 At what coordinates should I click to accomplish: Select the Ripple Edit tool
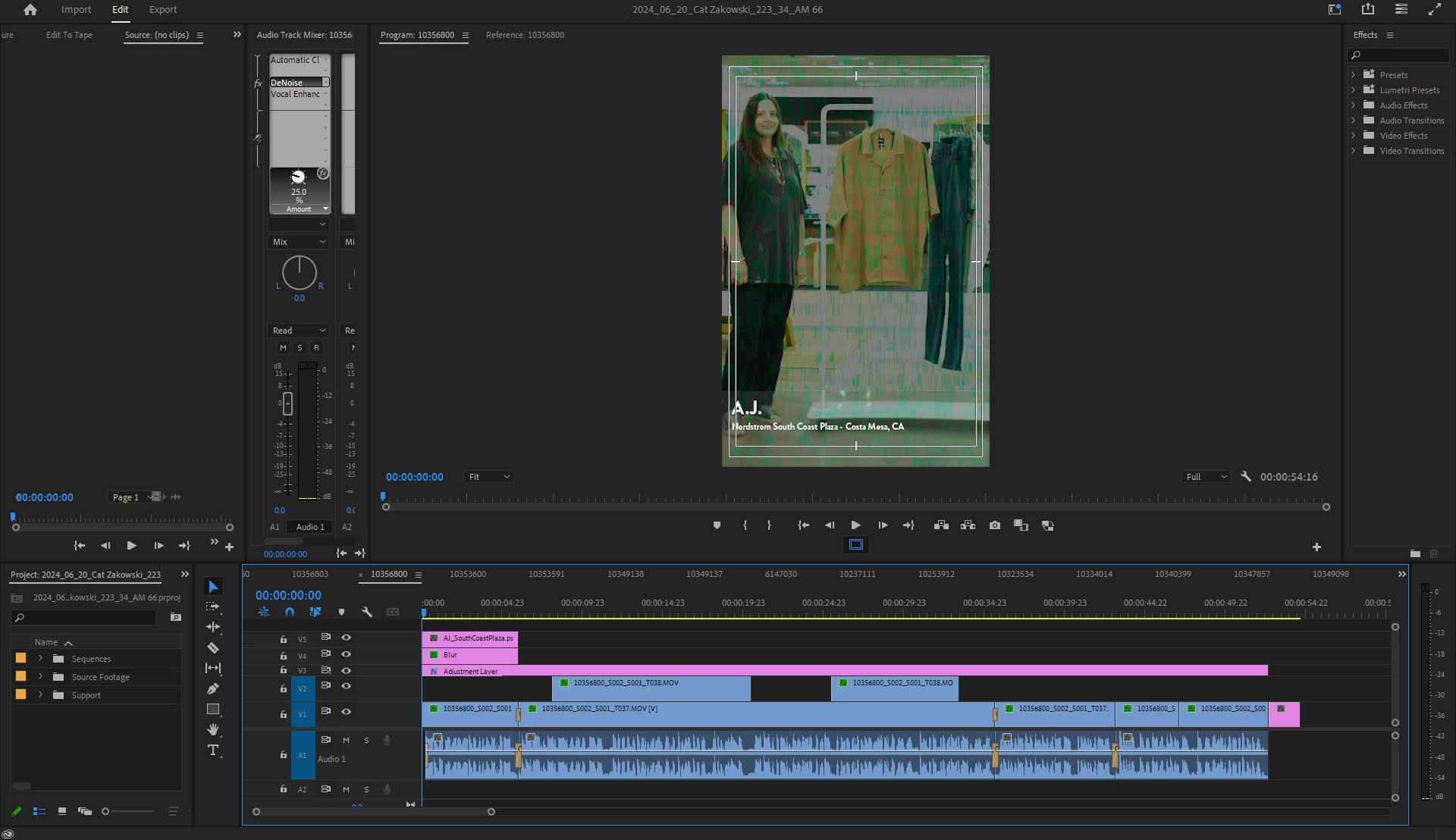[213, 627]
